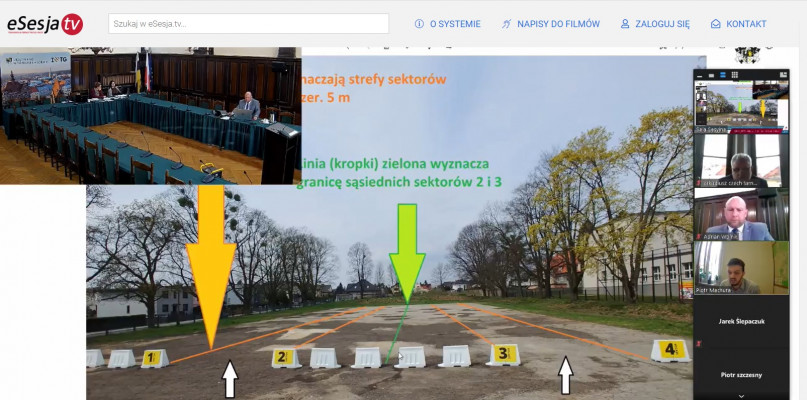Click the yellow sector marker labeled 4
Viewport: 807px width, 400px height.
pos(671,350)
